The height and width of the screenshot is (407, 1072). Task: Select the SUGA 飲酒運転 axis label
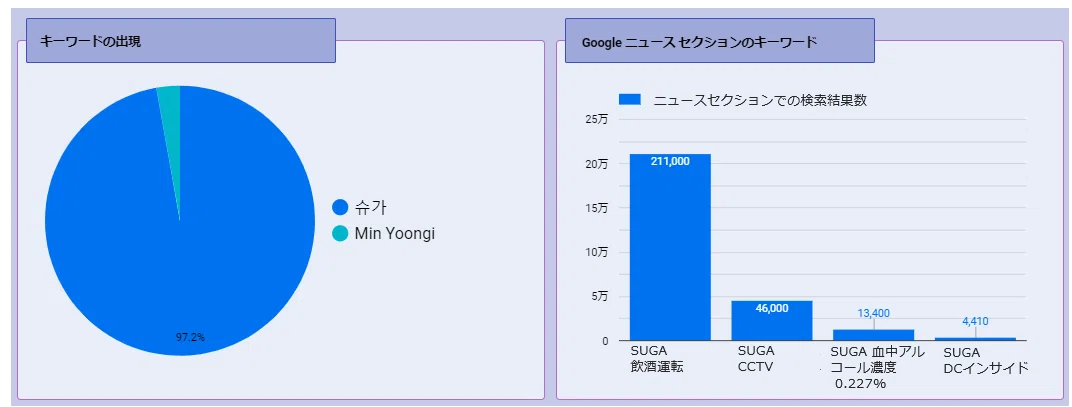(657, 359)
